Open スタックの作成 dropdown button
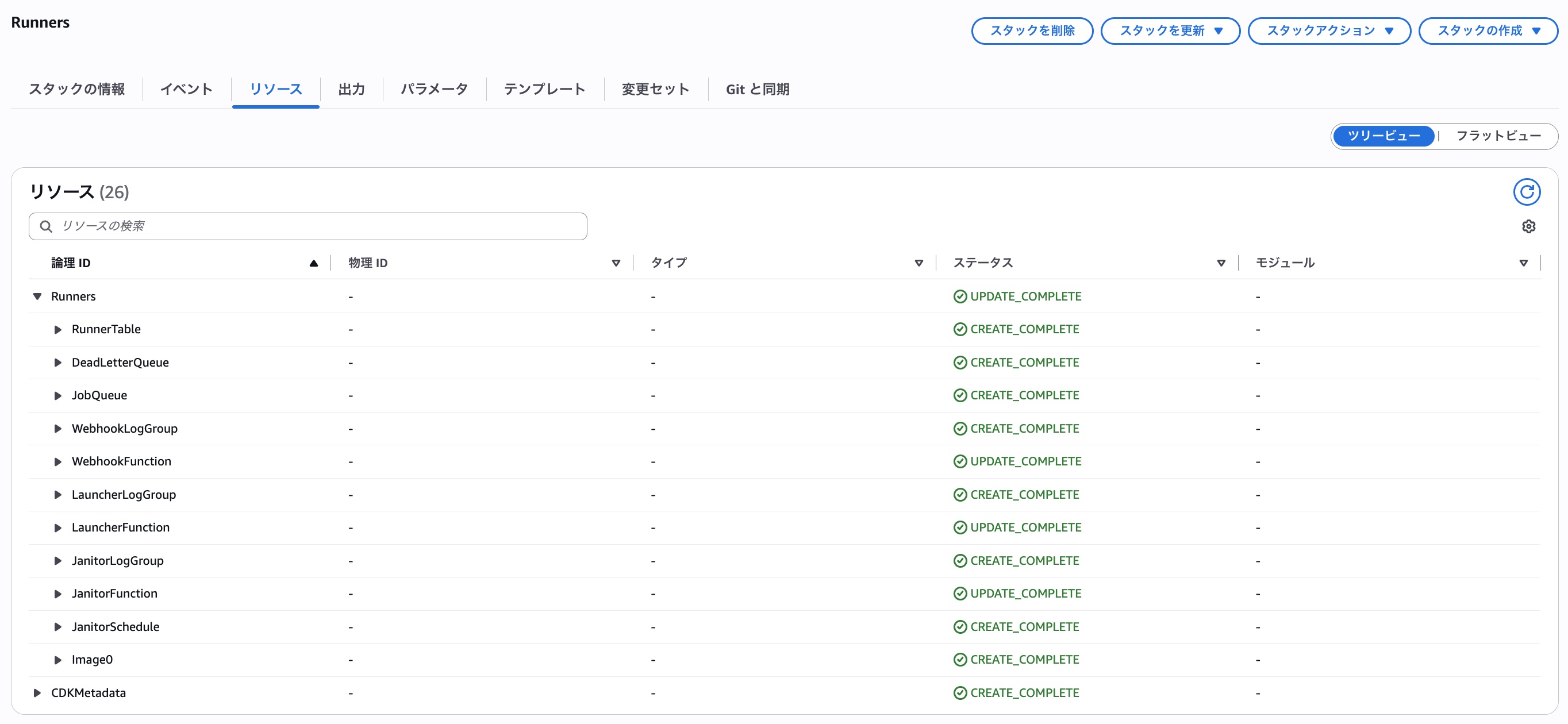Screen dimensions: 1568x724 click(x=1488, y=31)
